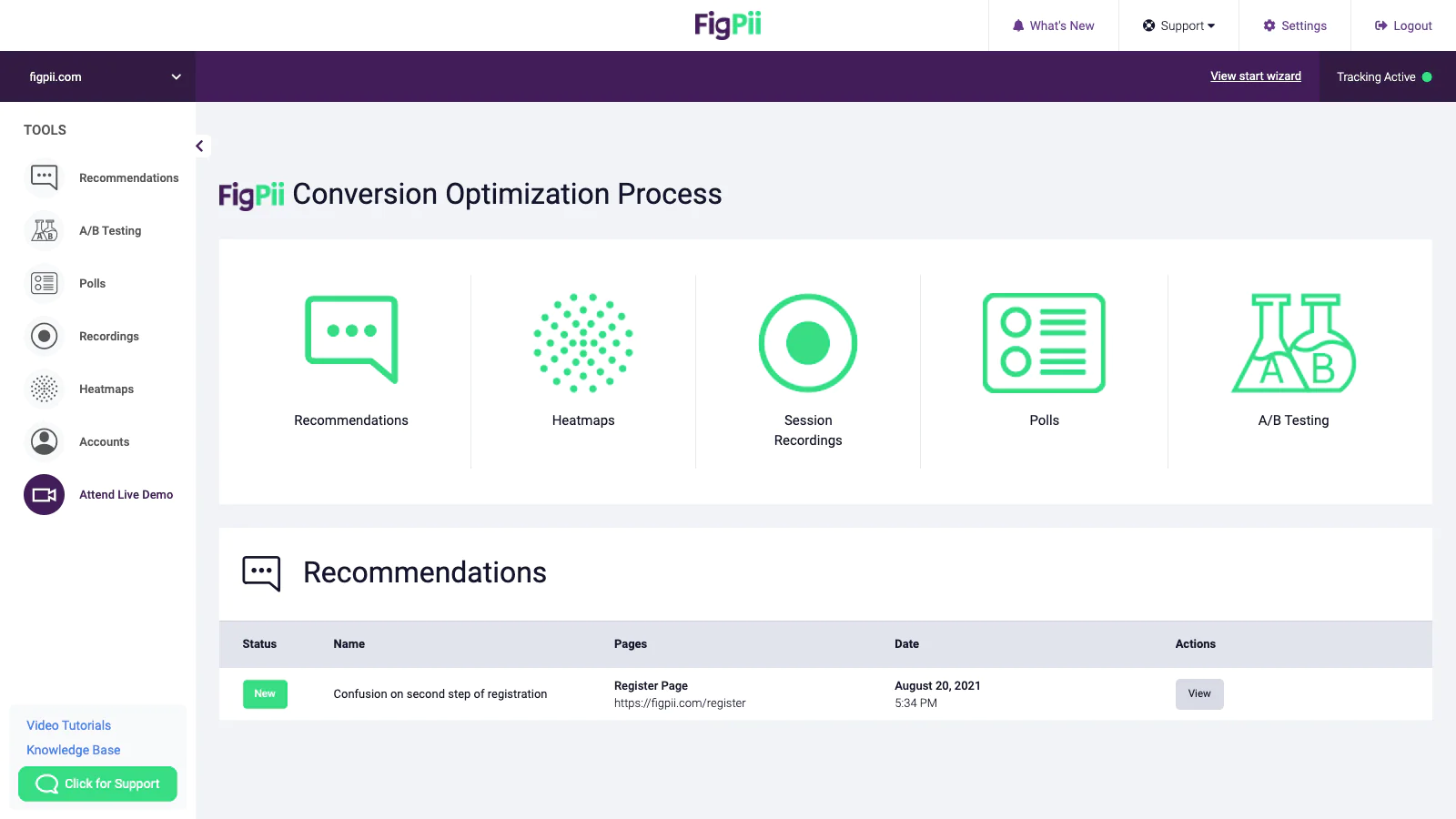Open the large A/B Testing flasks card icon
This screenshot has height=819, width=1456.
(x=1293, y=343)
